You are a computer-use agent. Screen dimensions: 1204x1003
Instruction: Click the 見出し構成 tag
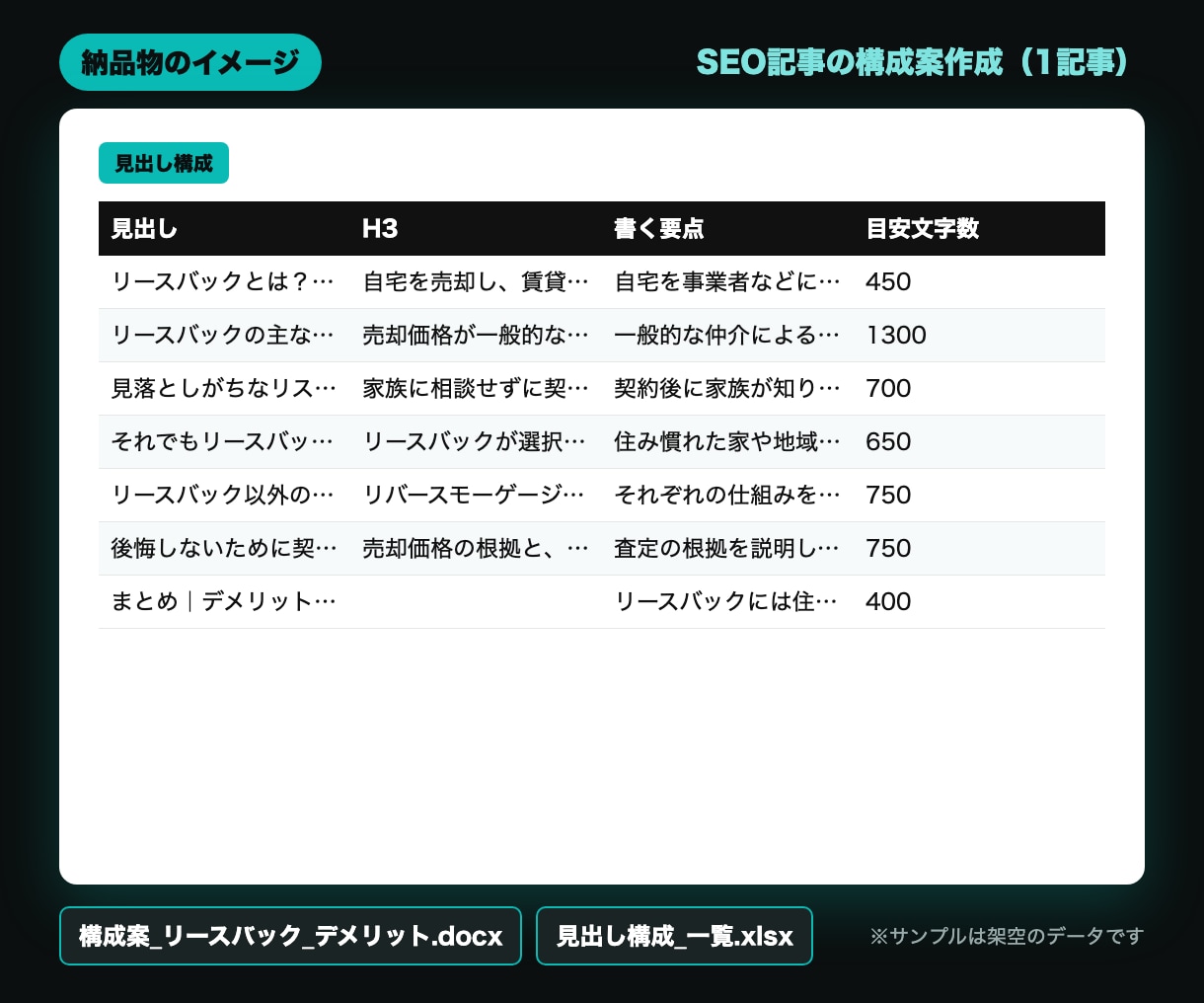[x=164, y=163]
